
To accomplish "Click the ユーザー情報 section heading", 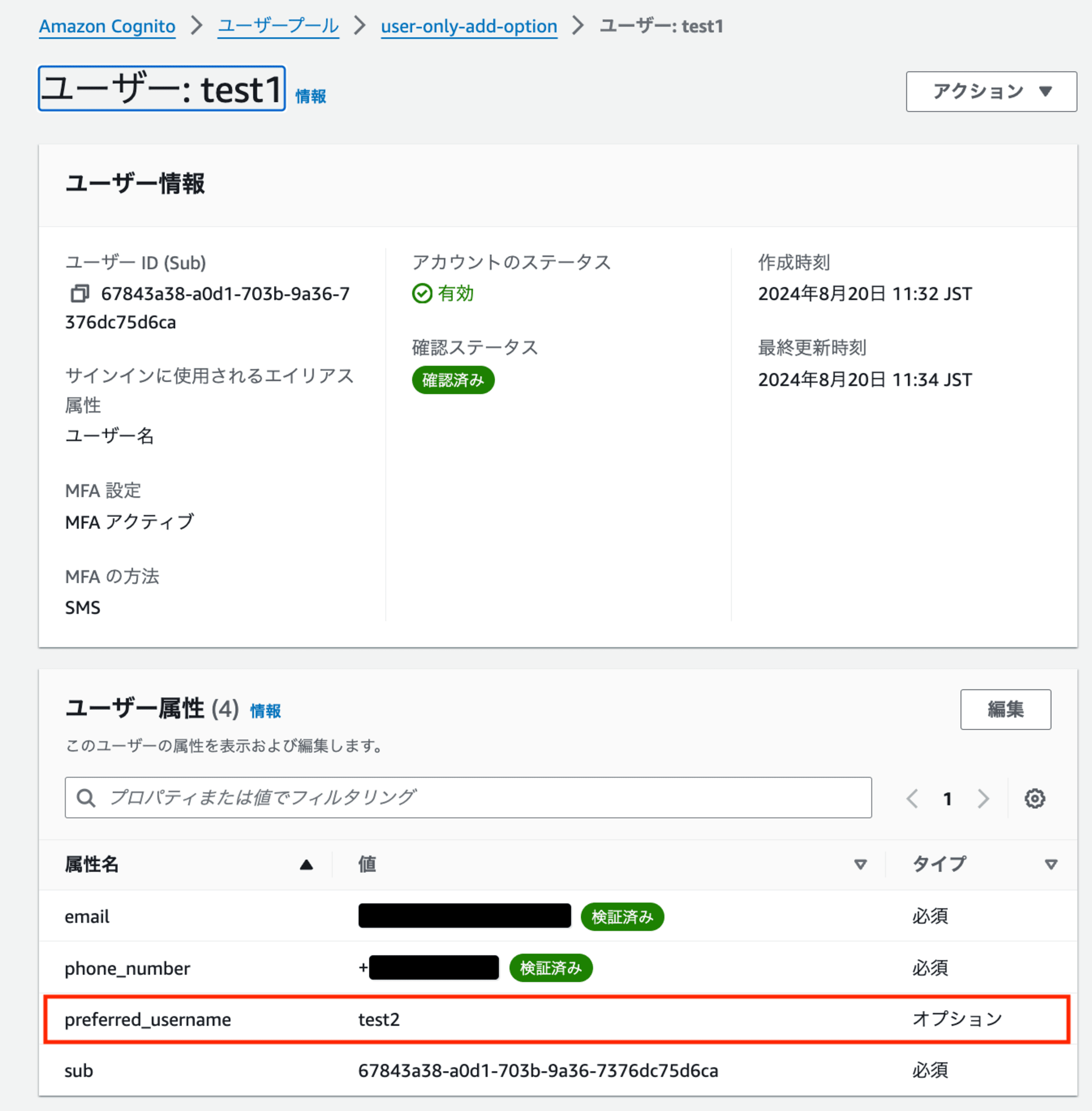I will tap(135, 184).
